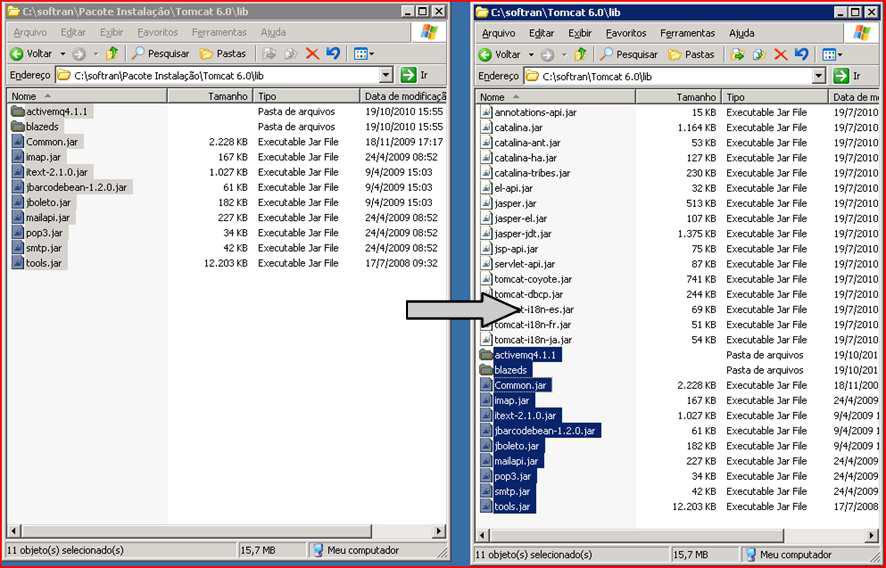The image size is (886, 568).
Task: Open Ferramentas menu in right window
Action: [x=688, y=33]
